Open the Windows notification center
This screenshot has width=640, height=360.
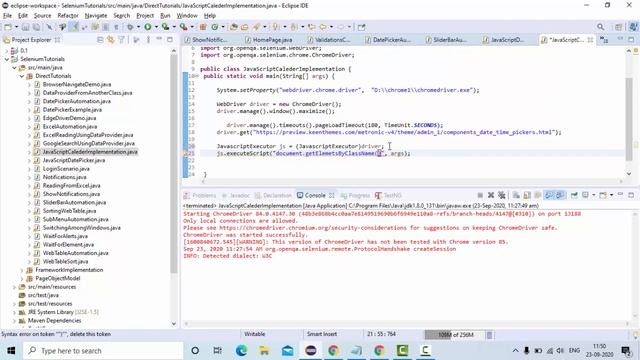coord(626,351)
